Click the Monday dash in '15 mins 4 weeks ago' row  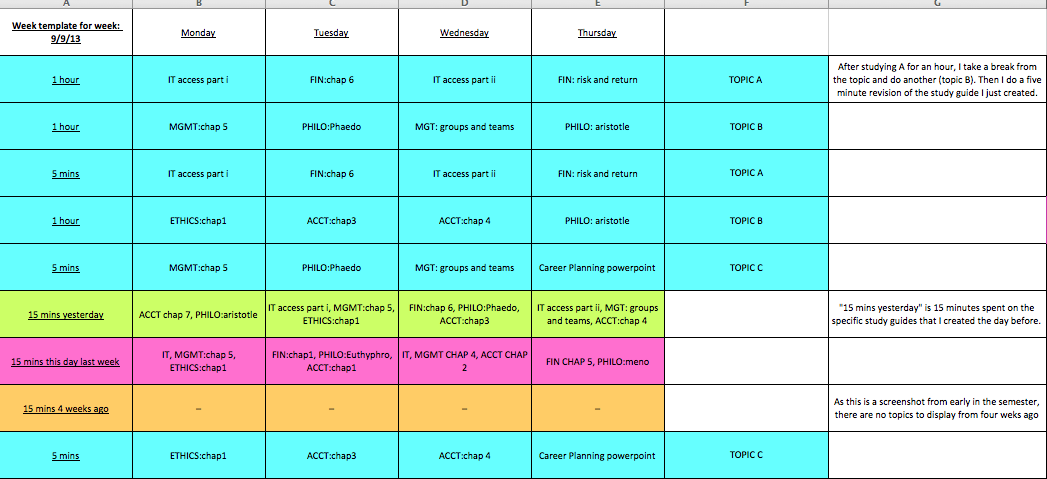[198, 408]
